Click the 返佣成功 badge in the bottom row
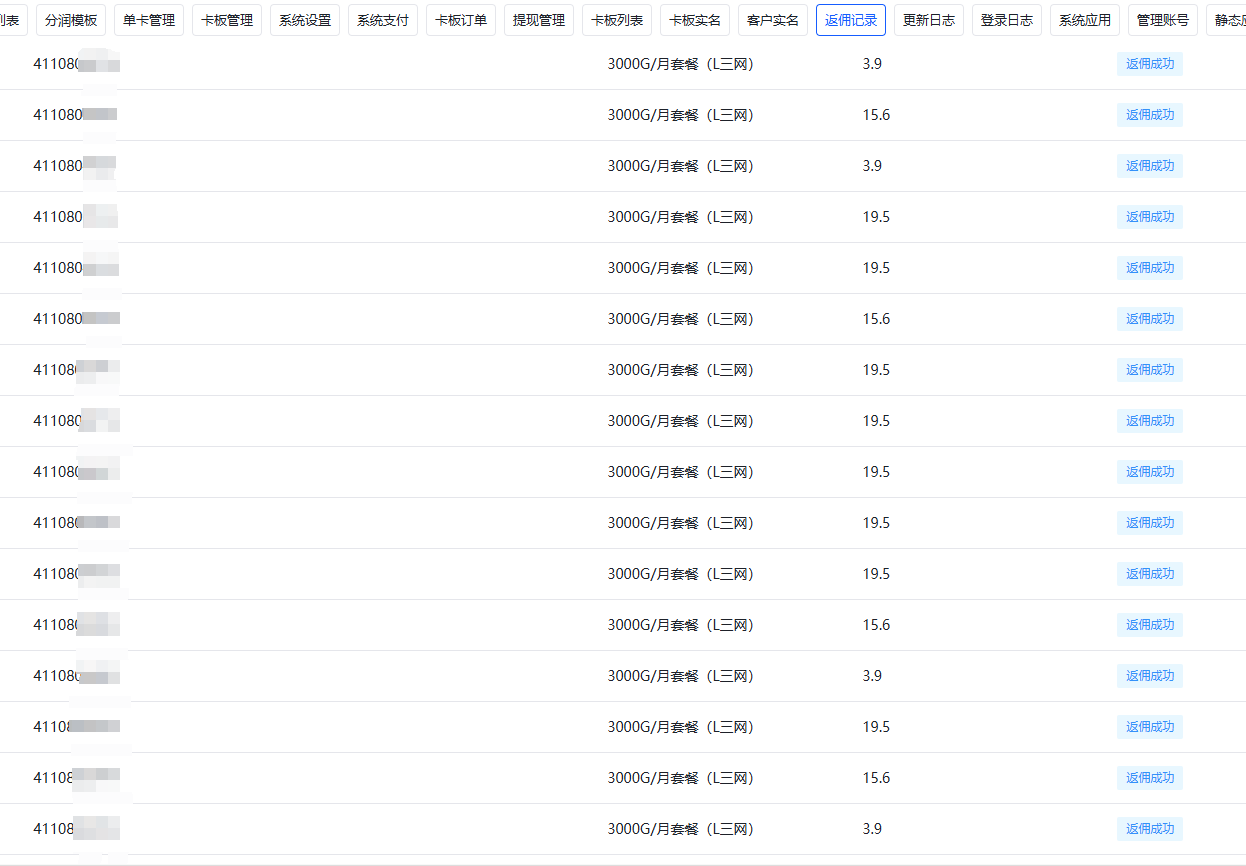This screenshot has height=866, width=1246. [1150, 829]
